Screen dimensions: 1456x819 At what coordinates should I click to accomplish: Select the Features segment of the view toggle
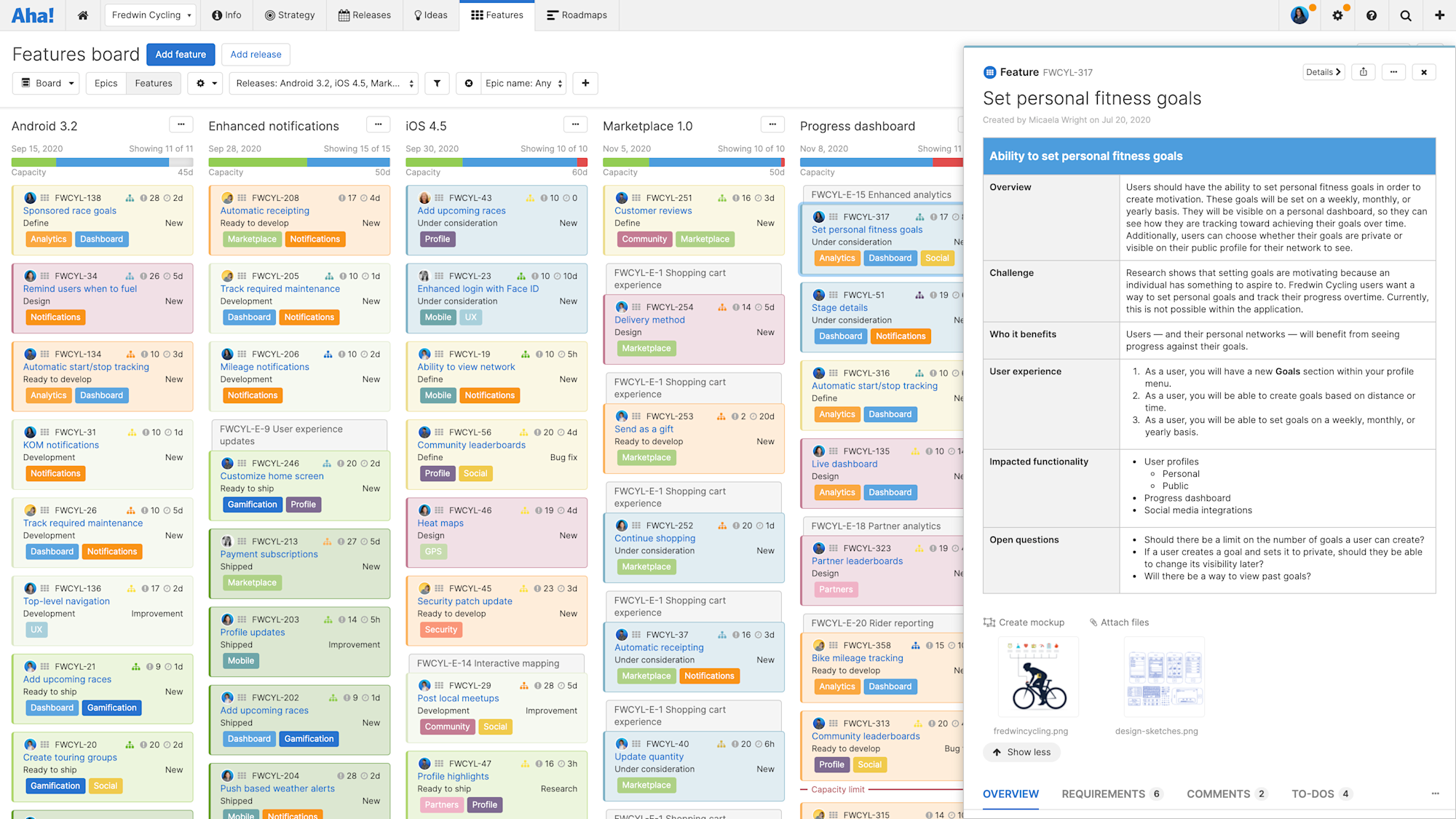(x=153, y=83)
